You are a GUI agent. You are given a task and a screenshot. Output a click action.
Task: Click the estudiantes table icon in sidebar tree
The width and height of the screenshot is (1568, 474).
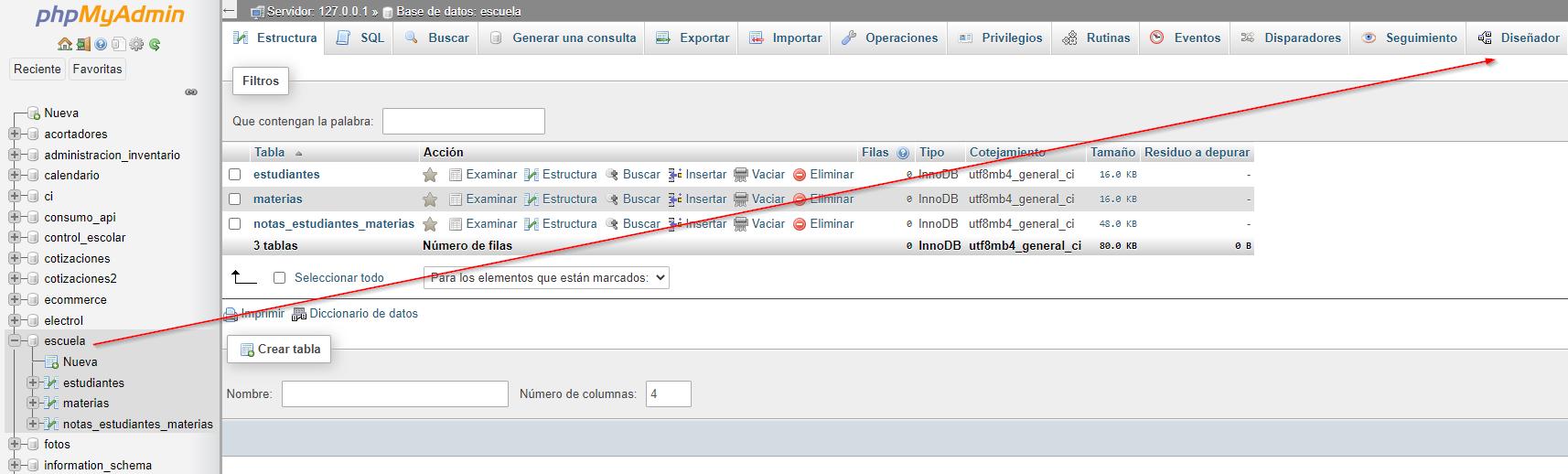(x=51, y=383)
